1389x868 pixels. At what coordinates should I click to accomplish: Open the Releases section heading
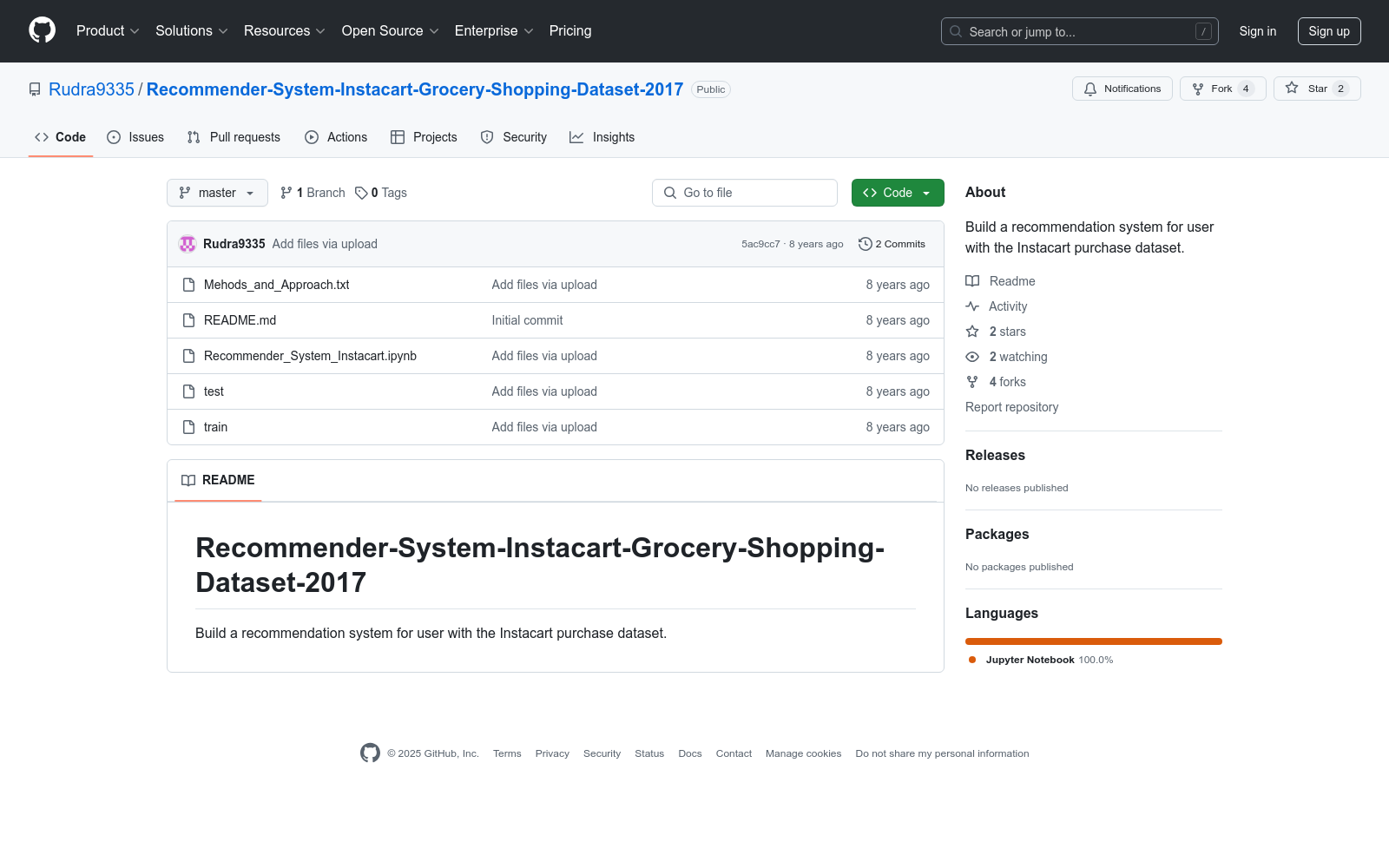pos(995,455)
